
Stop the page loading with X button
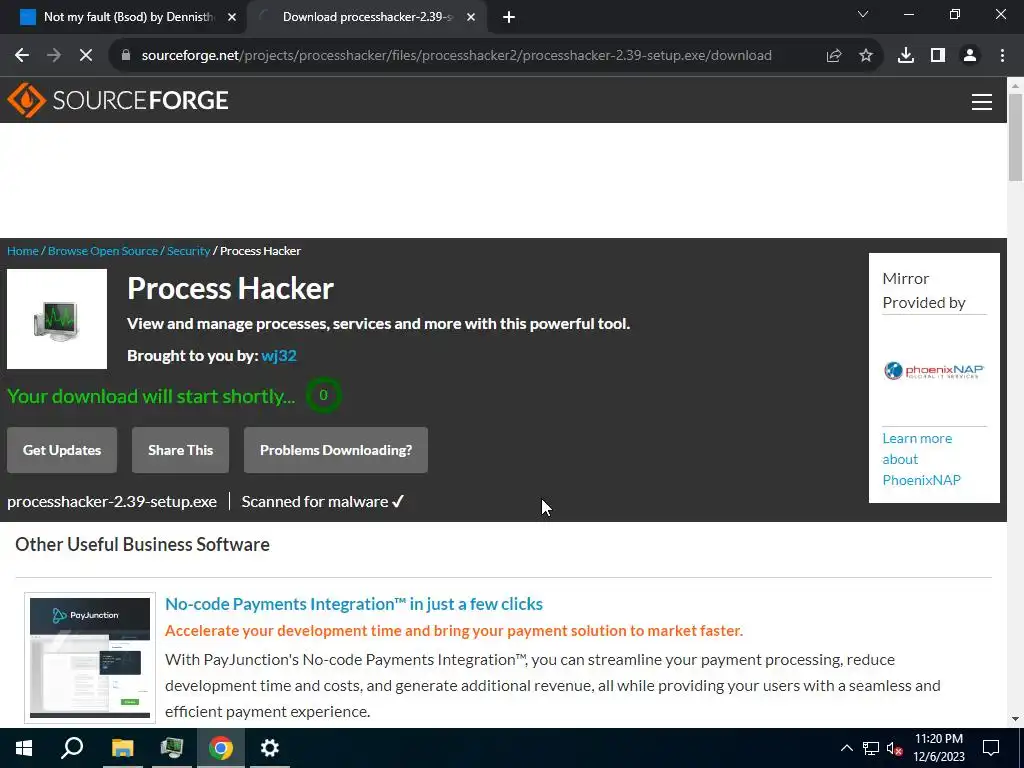(x=86, y=56)
